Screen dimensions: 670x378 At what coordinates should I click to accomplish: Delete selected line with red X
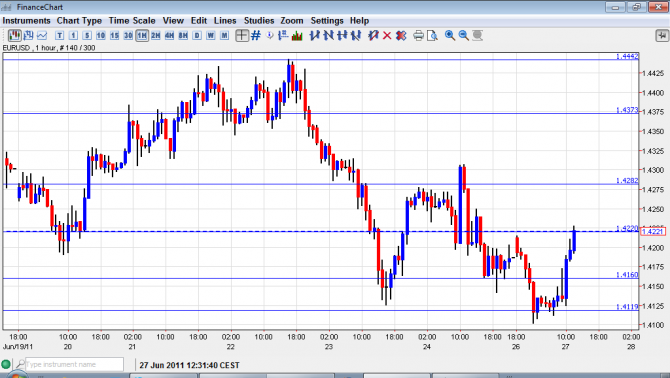(387, 35)
